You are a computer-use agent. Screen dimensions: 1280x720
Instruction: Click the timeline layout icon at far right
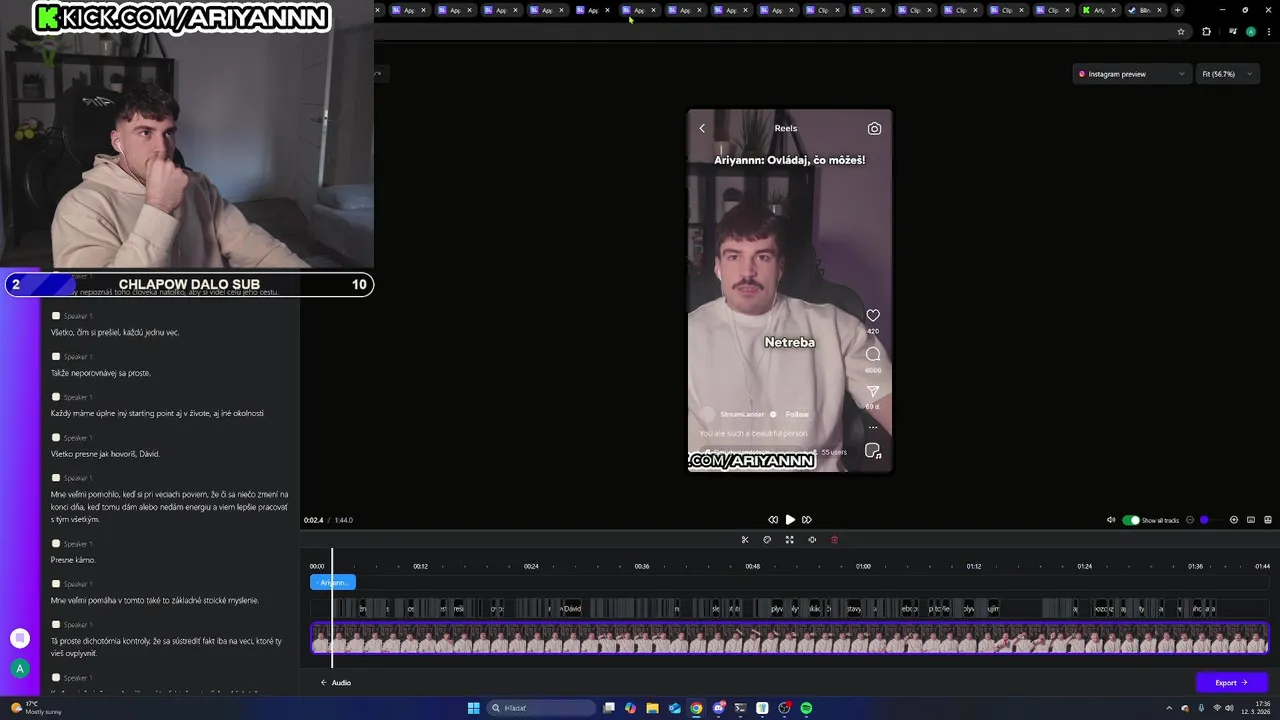point(1268,520)
